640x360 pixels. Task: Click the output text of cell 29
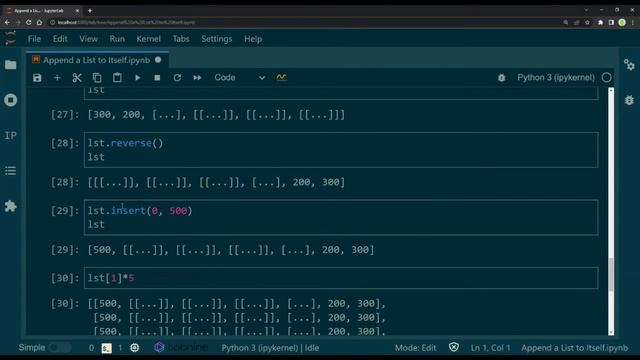click(x=231, y=250)
